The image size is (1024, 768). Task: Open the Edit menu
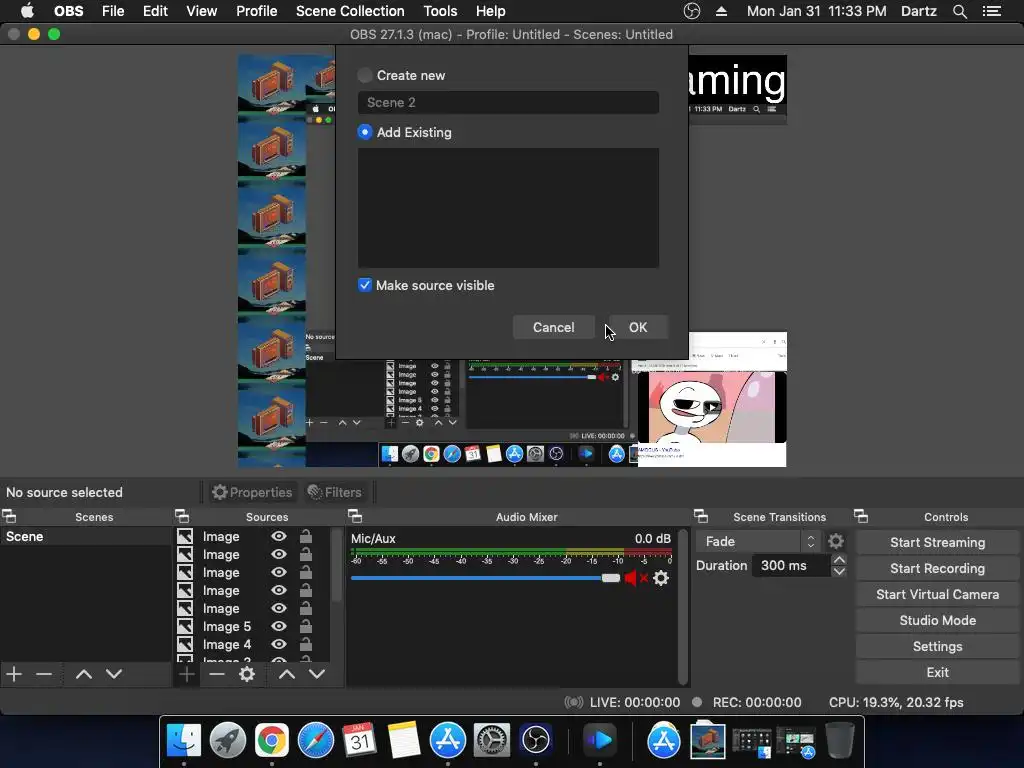tap(155, 11)
